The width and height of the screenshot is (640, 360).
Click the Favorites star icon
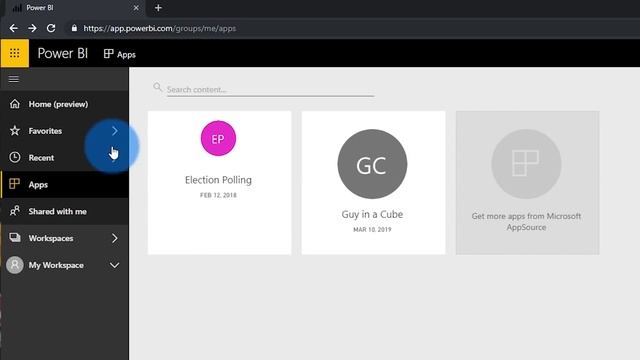(x=15, y=131)
